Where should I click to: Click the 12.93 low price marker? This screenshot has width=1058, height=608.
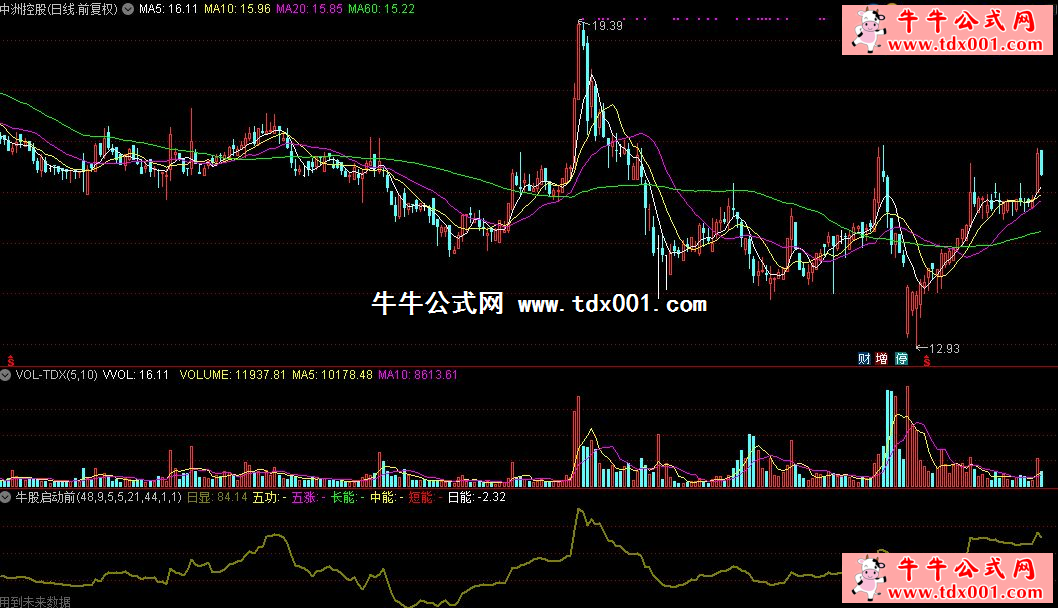pos(943,348)
